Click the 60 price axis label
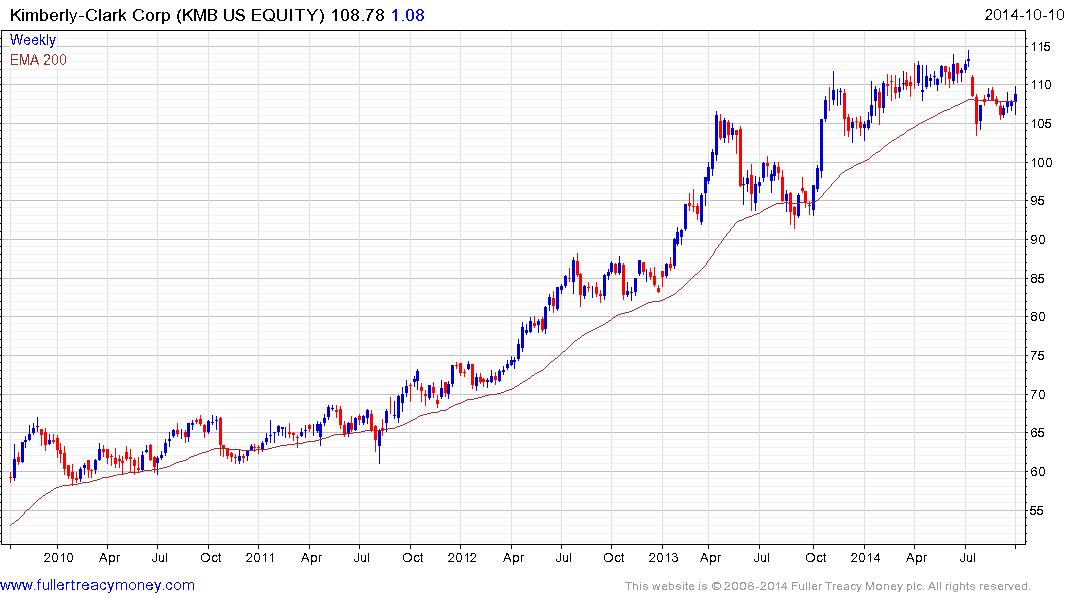Viewport: 1075px width, 600px height. click(1037, 472)
